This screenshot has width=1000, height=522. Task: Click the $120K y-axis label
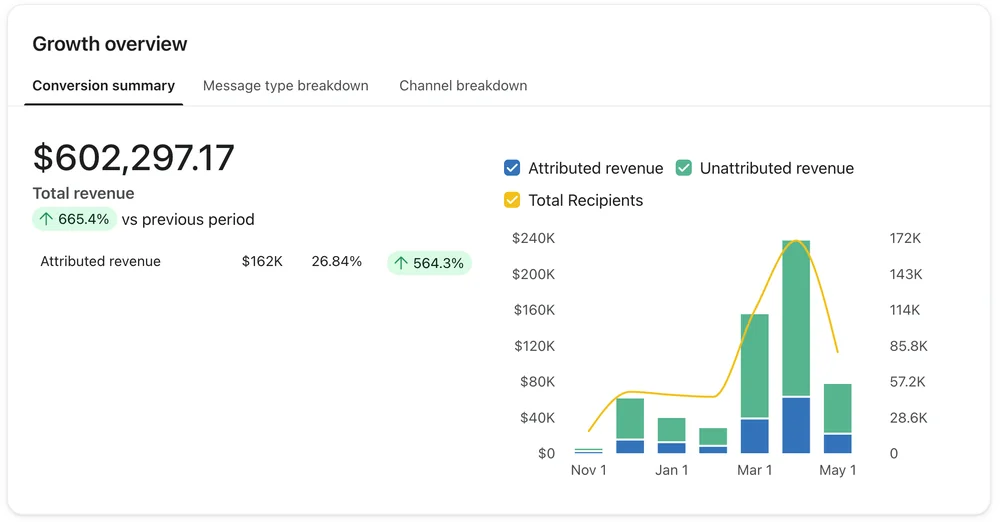tap(534, 346)
